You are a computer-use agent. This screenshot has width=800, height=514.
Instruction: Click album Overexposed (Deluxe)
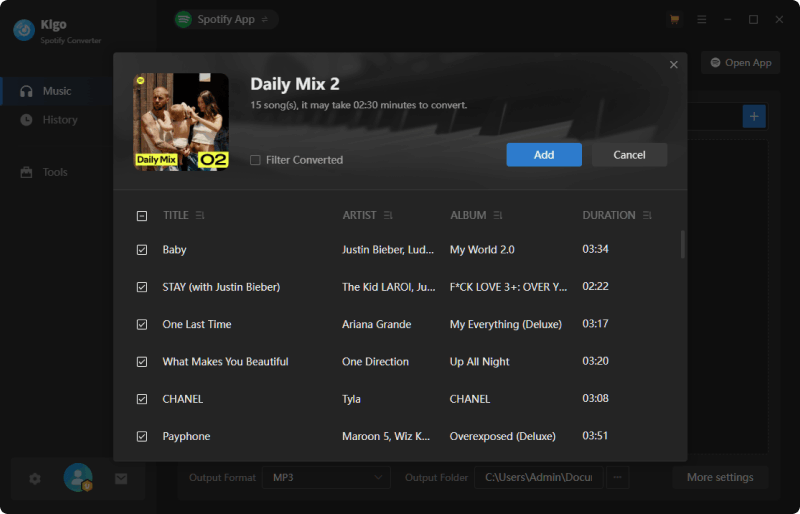tap(503, 436)
